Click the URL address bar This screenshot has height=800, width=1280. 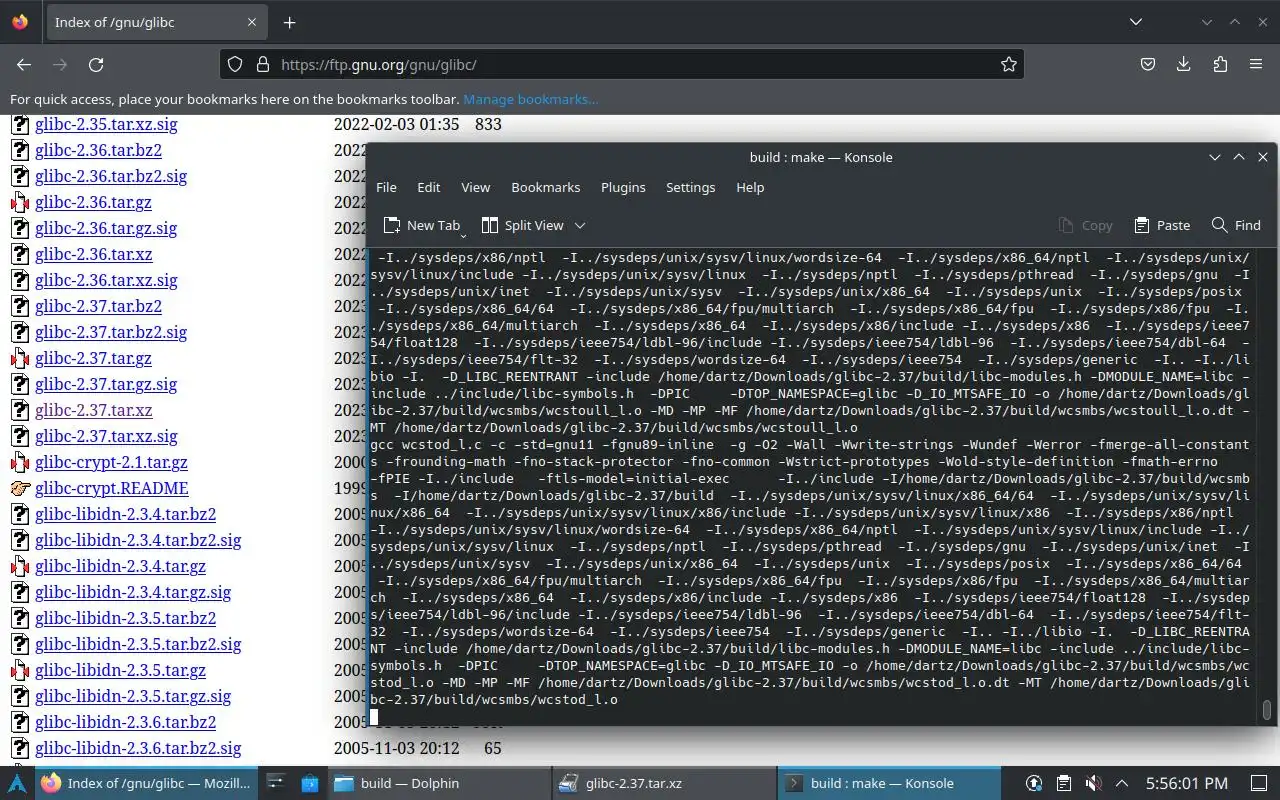coord(620,64)
